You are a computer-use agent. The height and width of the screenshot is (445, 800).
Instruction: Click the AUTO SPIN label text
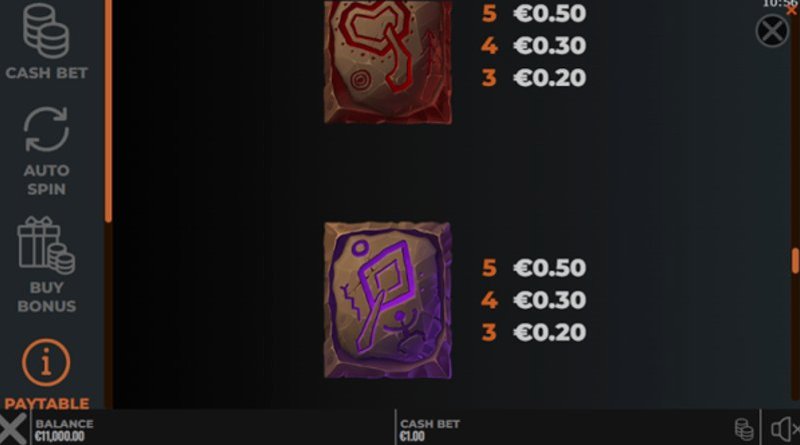(x=46, y=180)
